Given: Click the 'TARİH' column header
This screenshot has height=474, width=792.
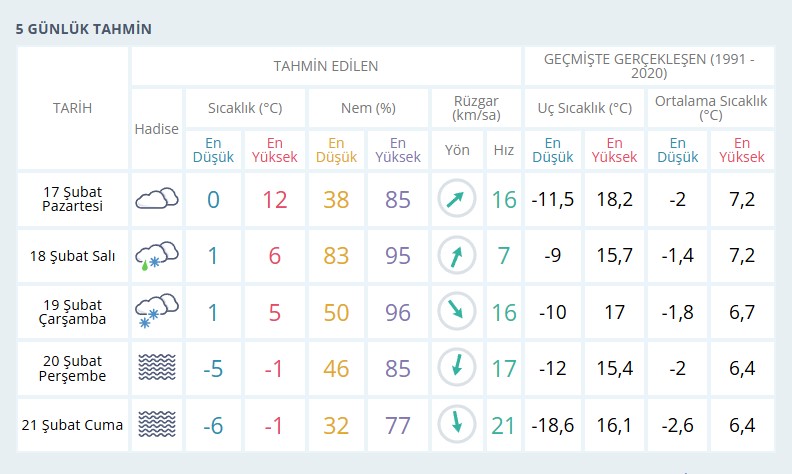Looking at the screenshot, I should 72,108.
